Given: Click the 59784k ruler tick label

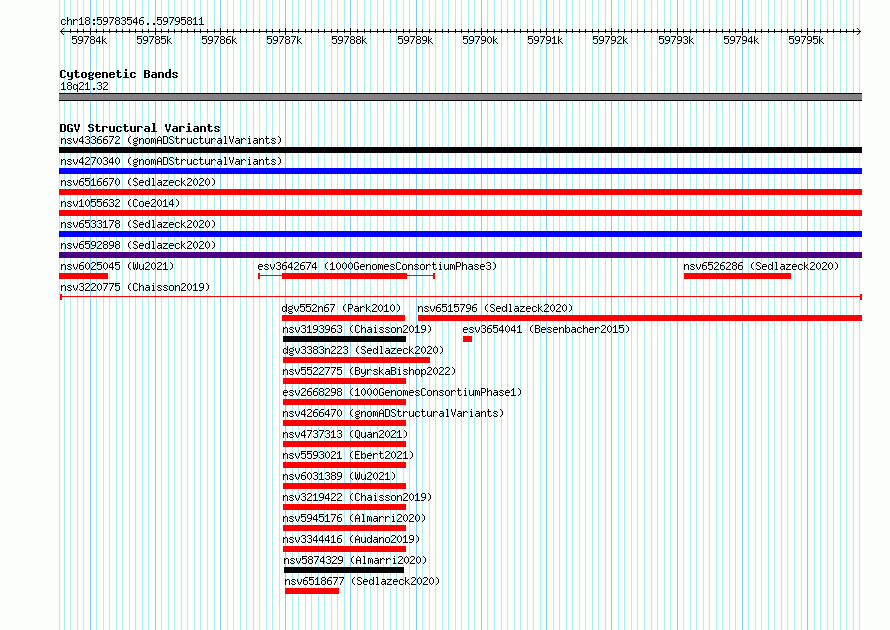Looking at the screenshot, I should (x=89, y=40).
